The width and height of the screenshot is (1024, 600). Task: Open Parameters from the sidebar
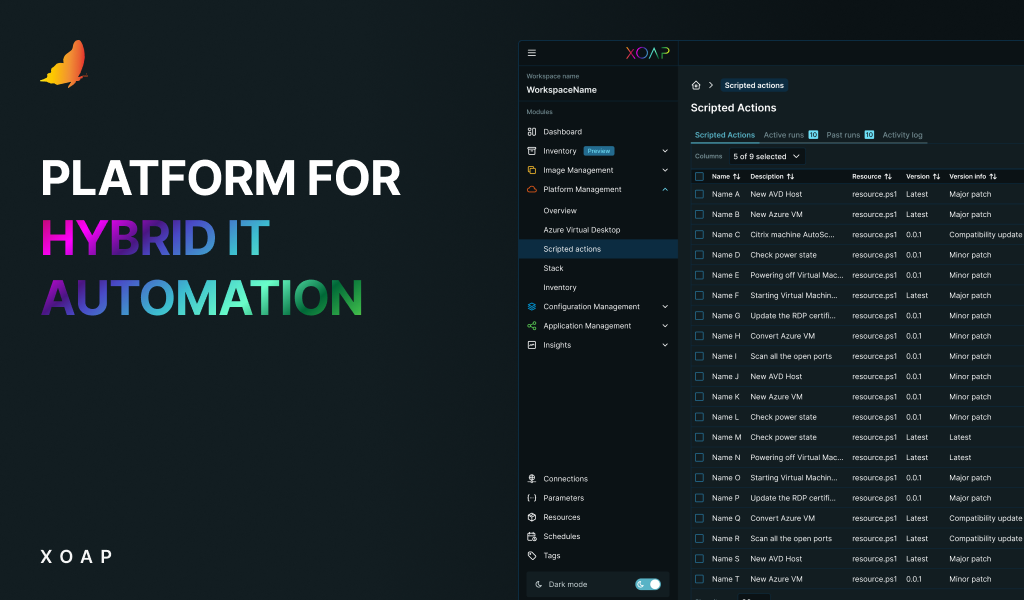coord(531,497)
